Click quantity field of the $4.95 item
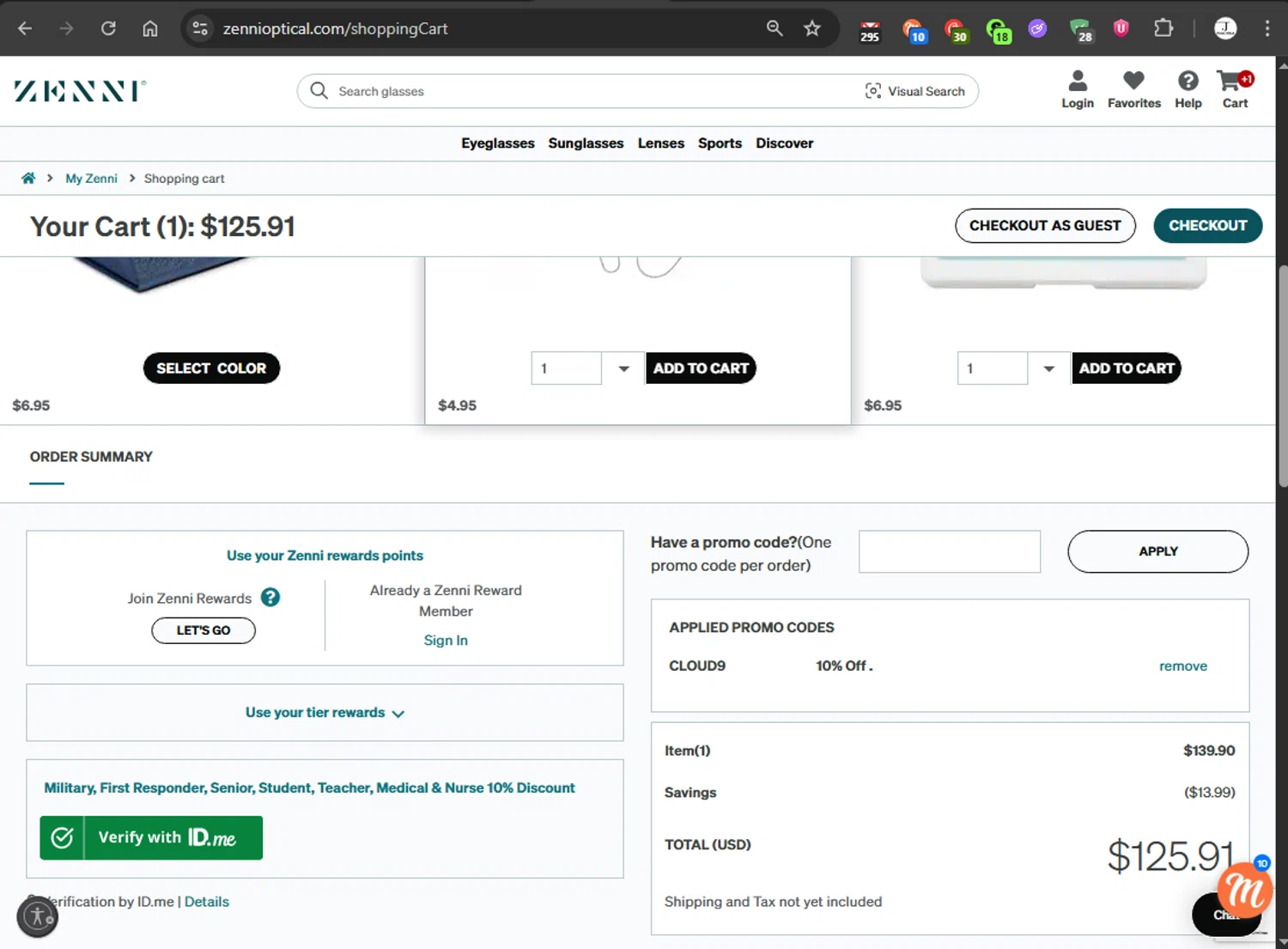The height and width of the screenshot is (949, 1288). click(x=566, y=368)
